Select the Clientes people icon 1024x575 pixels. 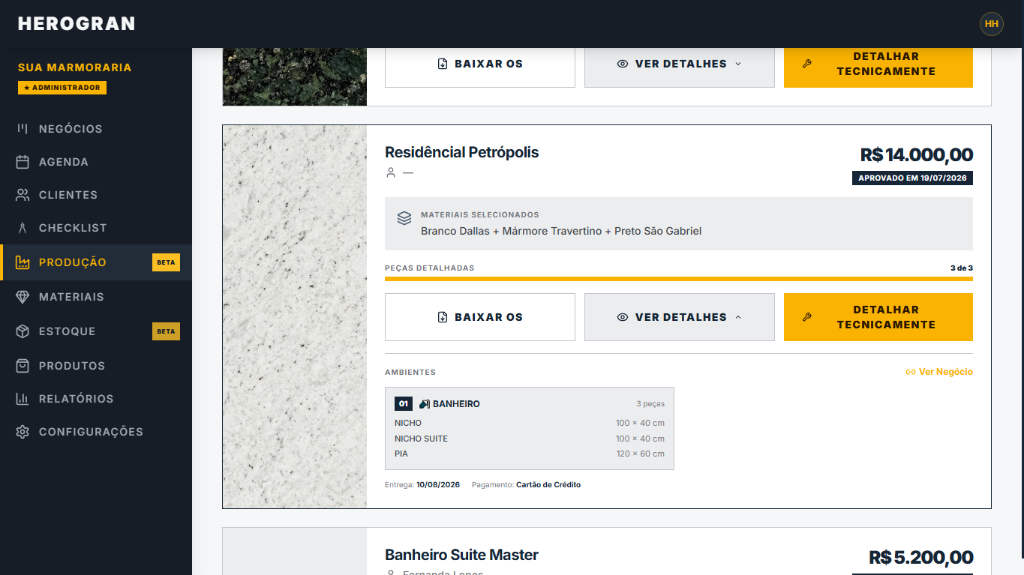click(22, 195)
